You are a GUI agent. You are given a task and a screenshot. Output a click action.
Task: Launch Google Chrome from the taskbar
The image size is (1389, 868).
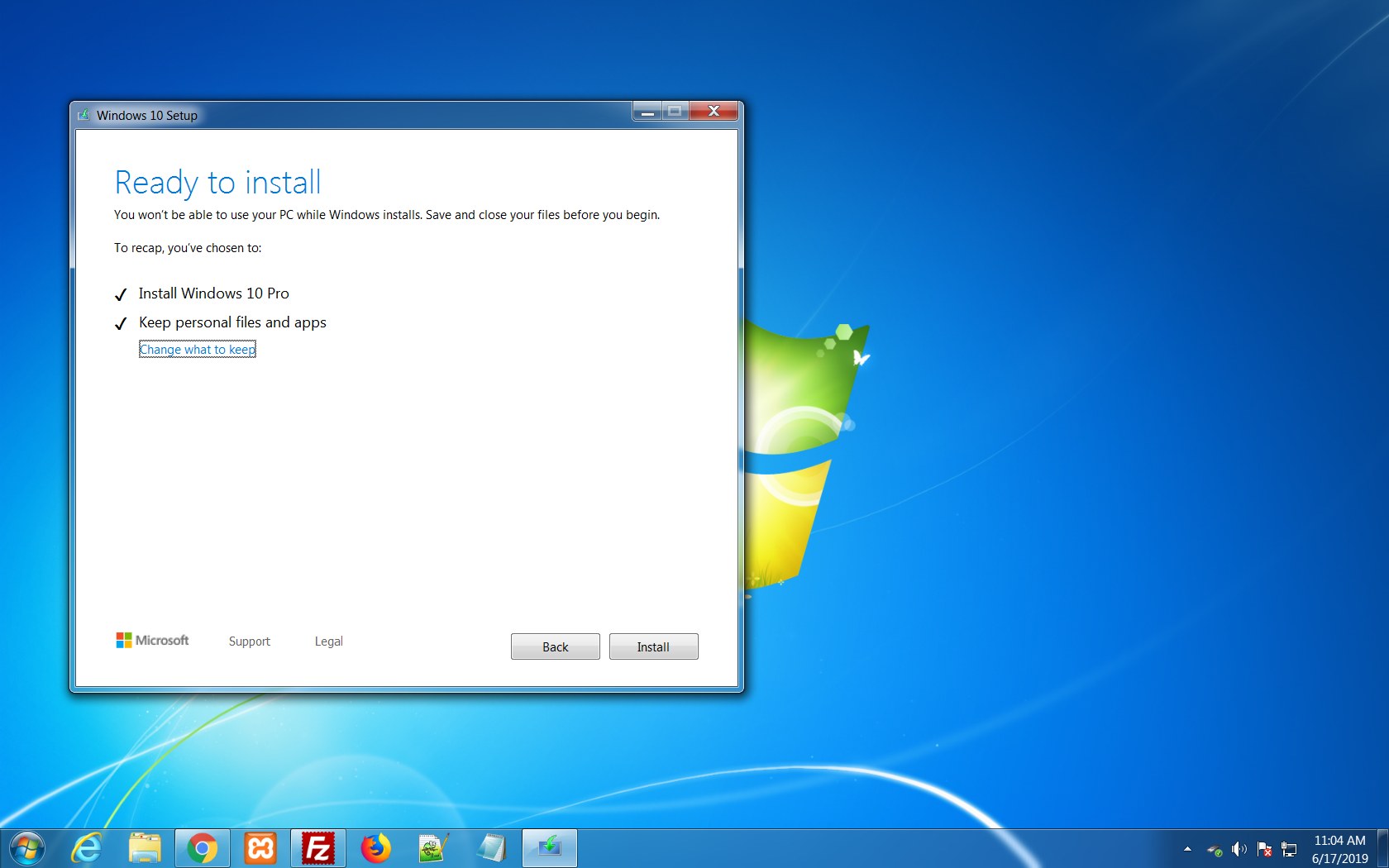202,847
